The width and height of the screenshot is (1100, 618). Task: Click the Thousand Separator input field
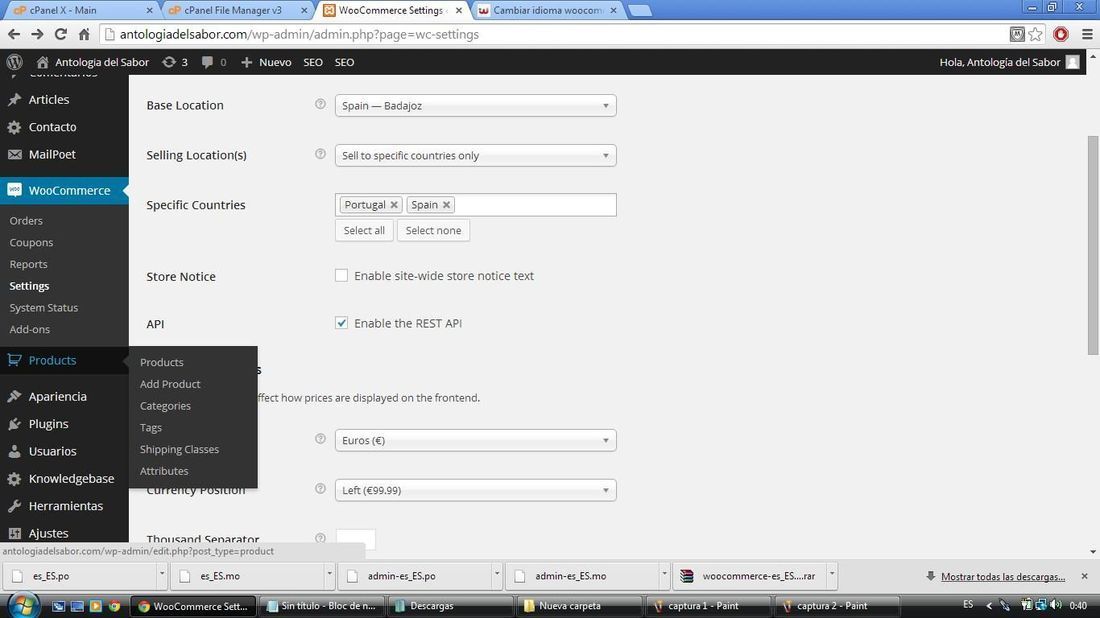coord(355,539)
